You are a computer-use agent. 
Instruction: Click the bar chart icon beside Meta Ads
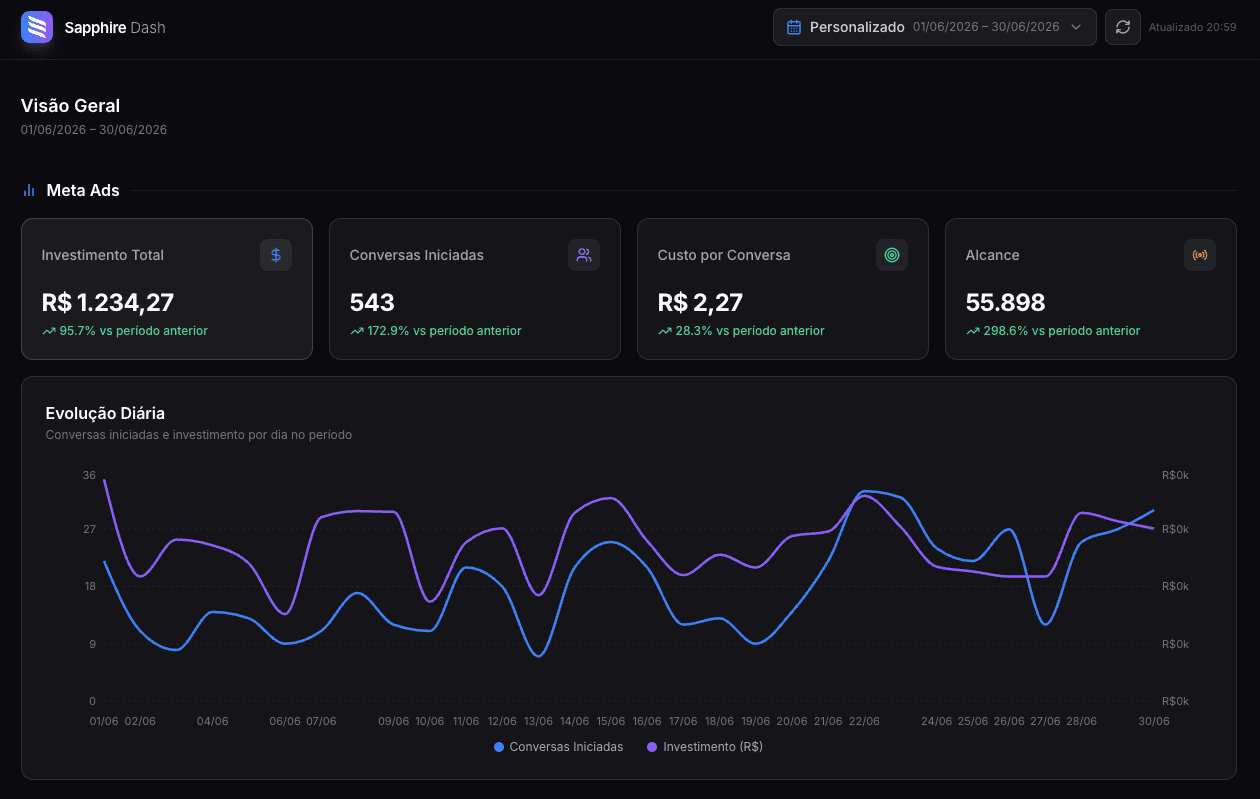pos(29,190)
